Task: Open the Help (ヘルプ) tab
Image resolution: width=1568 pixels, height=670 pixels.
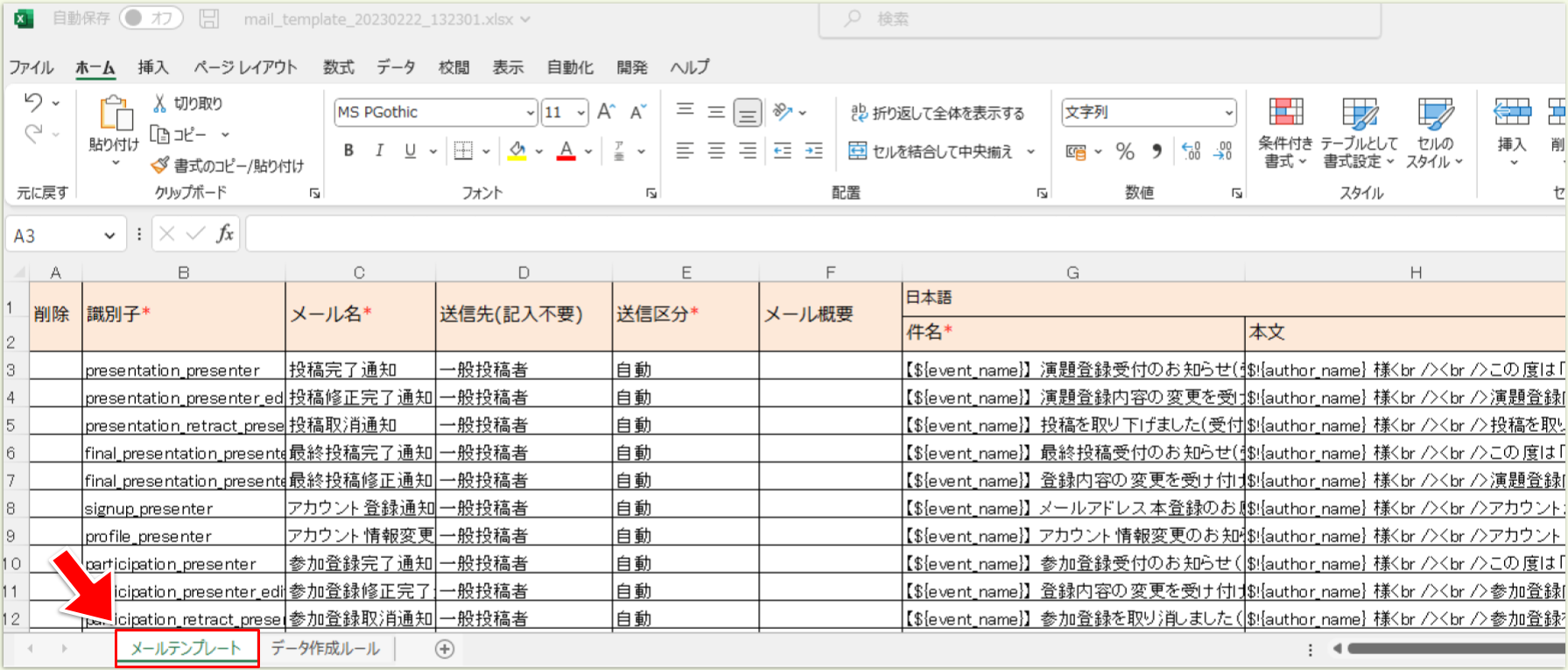Action: click(x=690, y=67)
